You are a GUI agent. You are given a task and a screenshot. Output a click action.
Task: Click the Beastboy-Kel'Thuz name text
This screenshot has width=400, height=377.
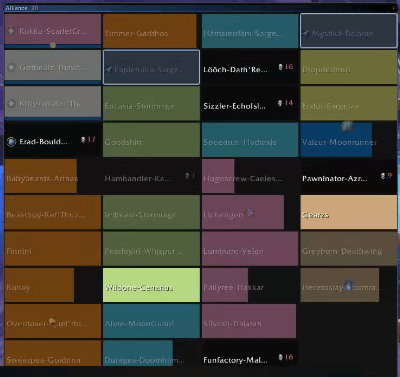click(46, 215)
